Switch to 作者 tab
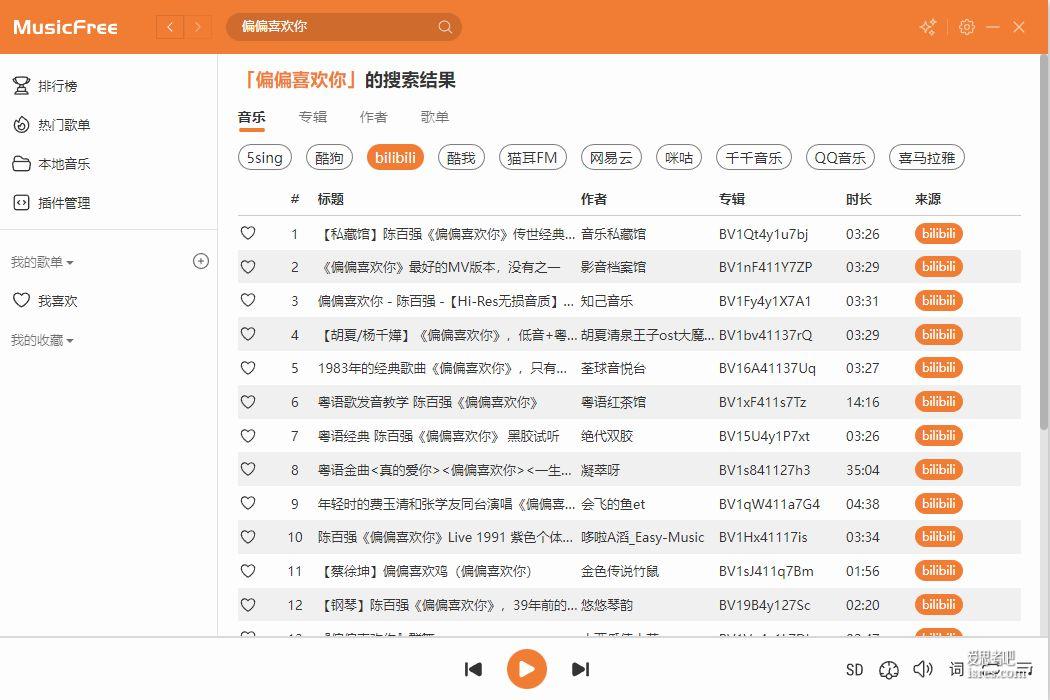 pos(374,117)
